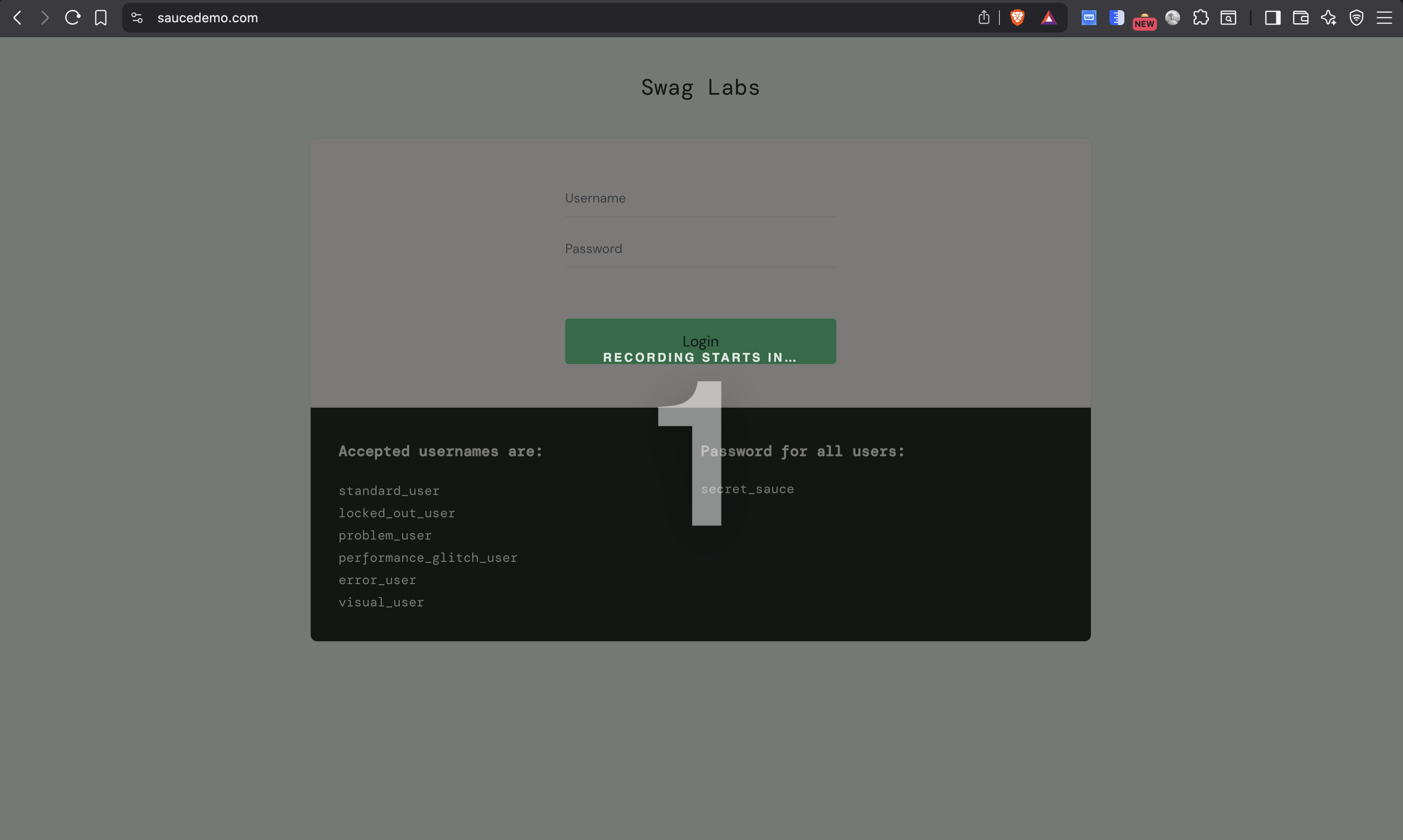Screen dimensions: 1403x840
Task: Open site settings icon in address bar
Action: coord(137,18)
